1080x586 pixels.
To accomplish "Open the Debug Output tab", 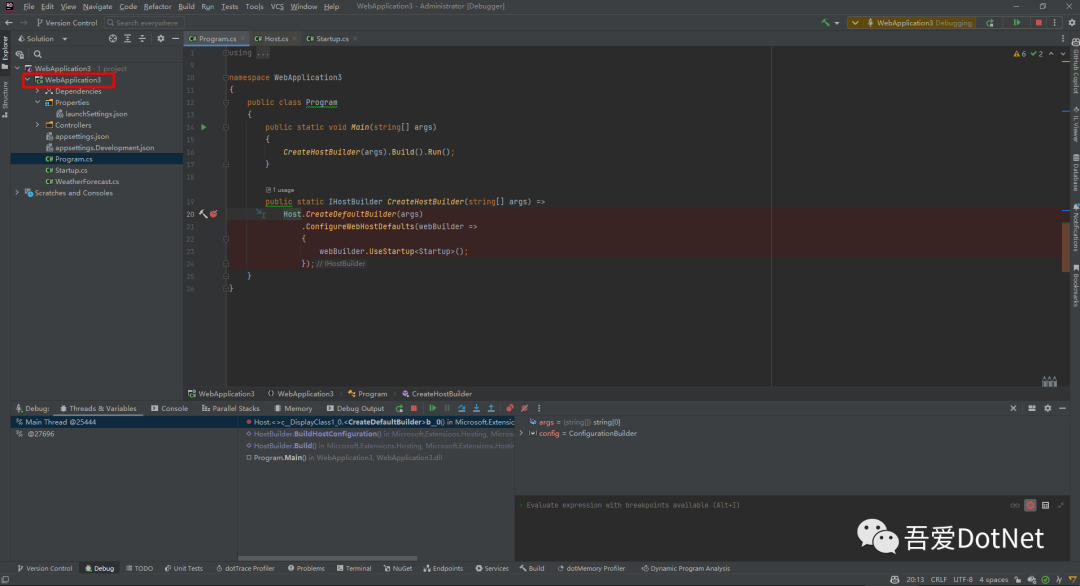I will pos(355,408).
